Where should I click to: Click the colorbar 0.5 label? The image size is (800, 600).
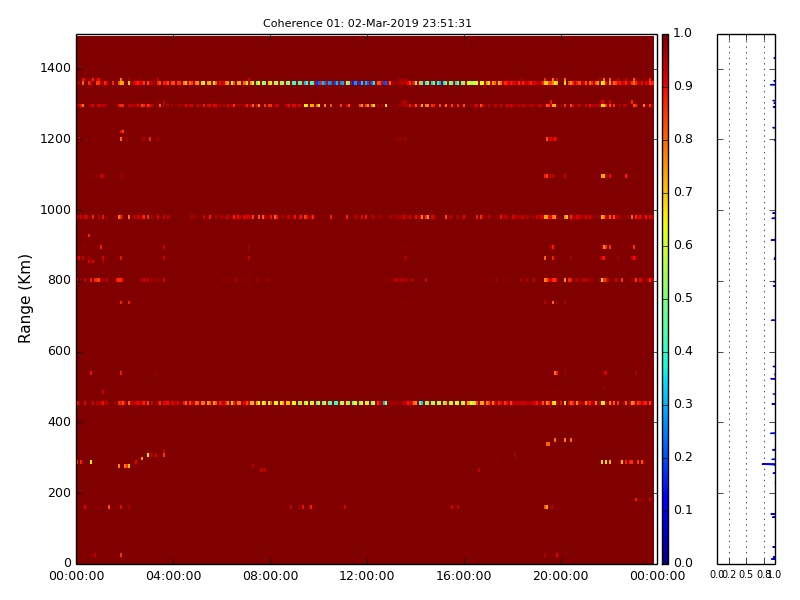tap(683, 298)
